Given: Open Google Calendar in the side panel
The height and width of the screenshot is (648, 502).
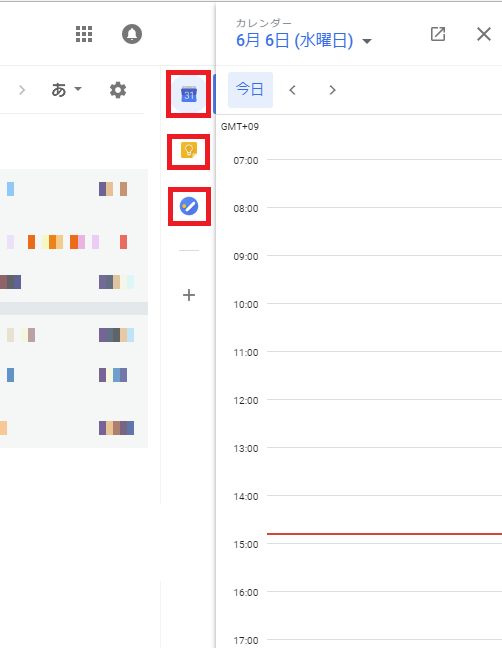Looking at the screenshot, I should (x=189, y=94).
